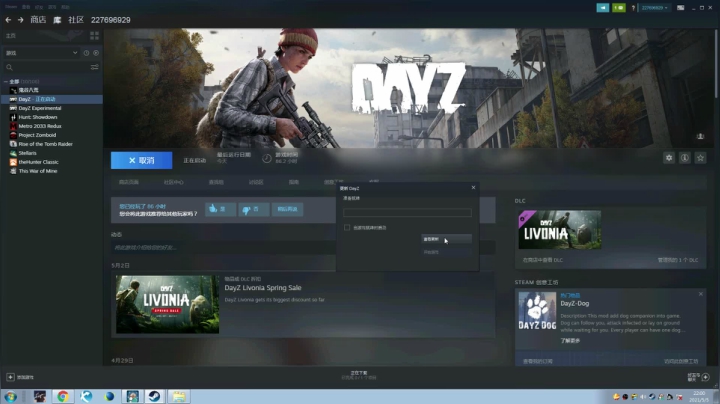This screenshot has width=720, height=404.
Task: Open the folder icon in taskbar
Action: click(x=179, y=397)
